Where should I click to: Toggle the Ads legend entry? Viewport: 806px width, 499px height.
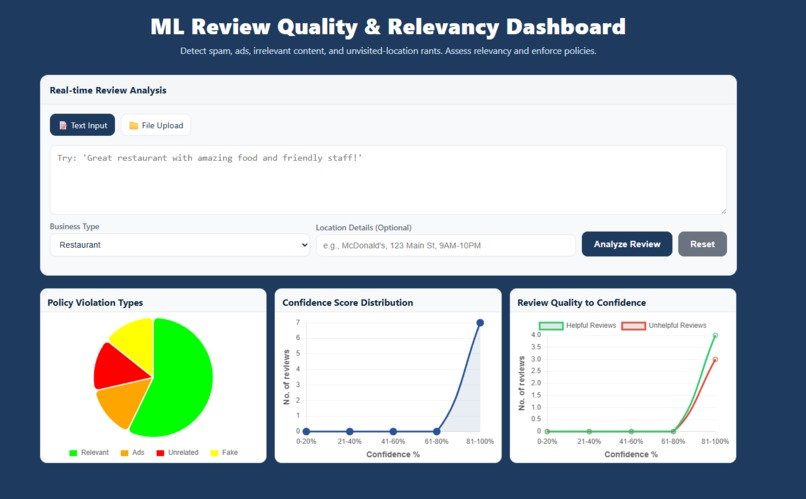pyautogui.click(x=132, y=453)
